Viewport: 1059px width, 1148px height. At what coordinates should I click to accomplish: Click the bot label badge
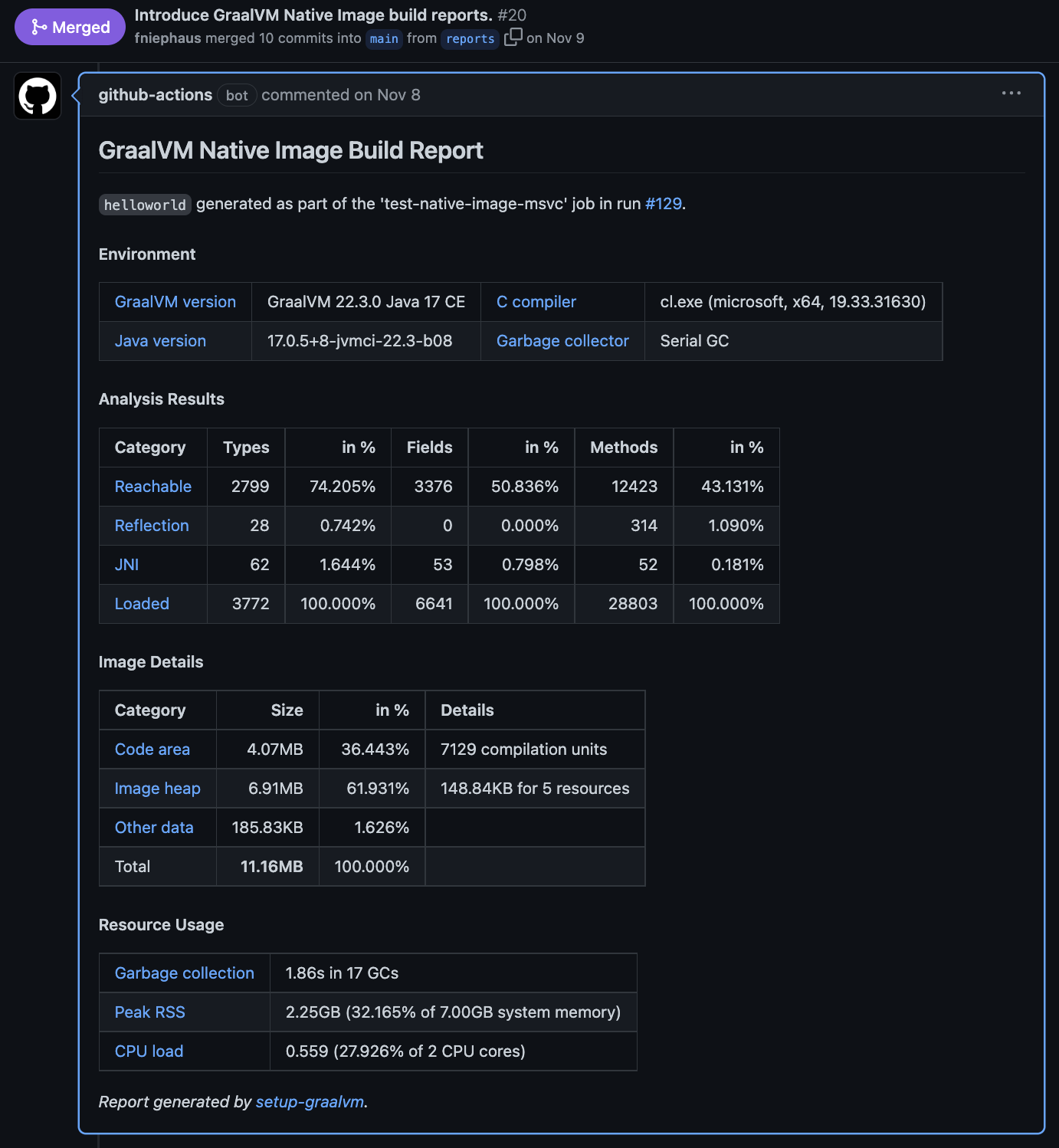237,95
